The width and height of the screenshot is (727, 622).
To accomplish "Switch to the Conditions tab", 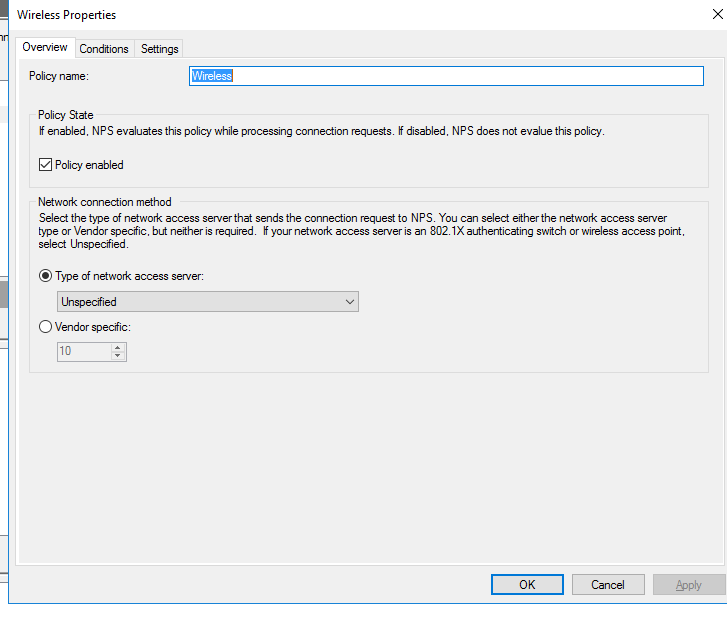I will click(104, 49).
